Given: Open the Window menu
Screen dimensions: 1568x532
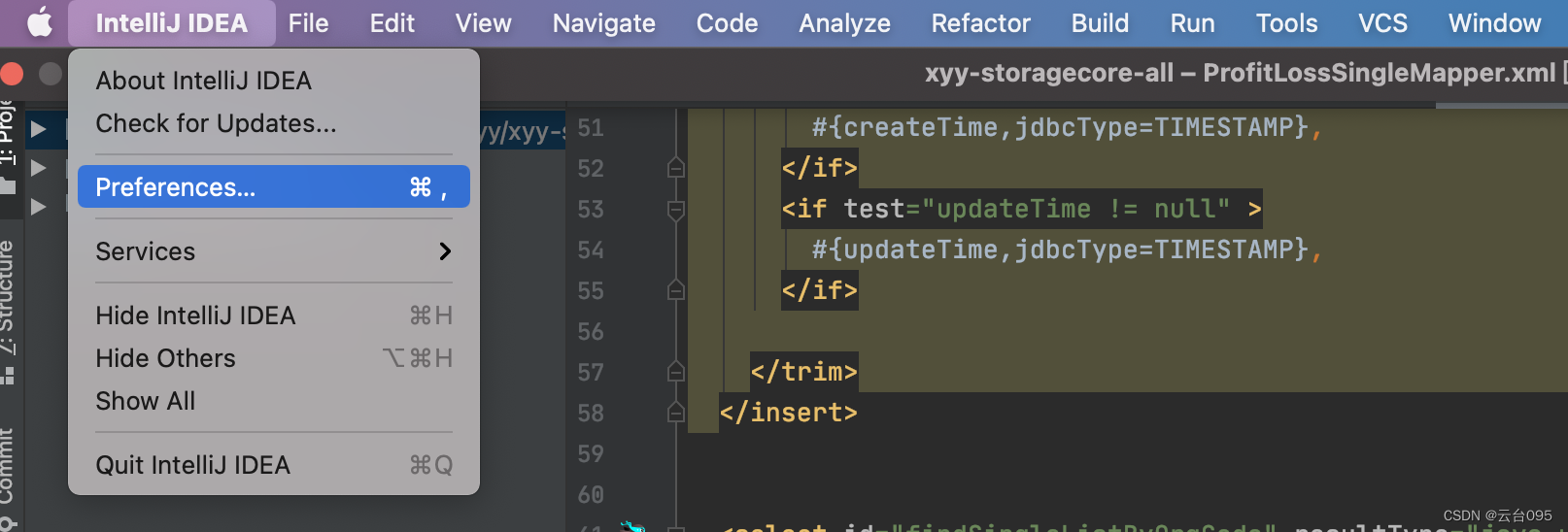Looking at the screenshot, I should [x=1494, y=23].
